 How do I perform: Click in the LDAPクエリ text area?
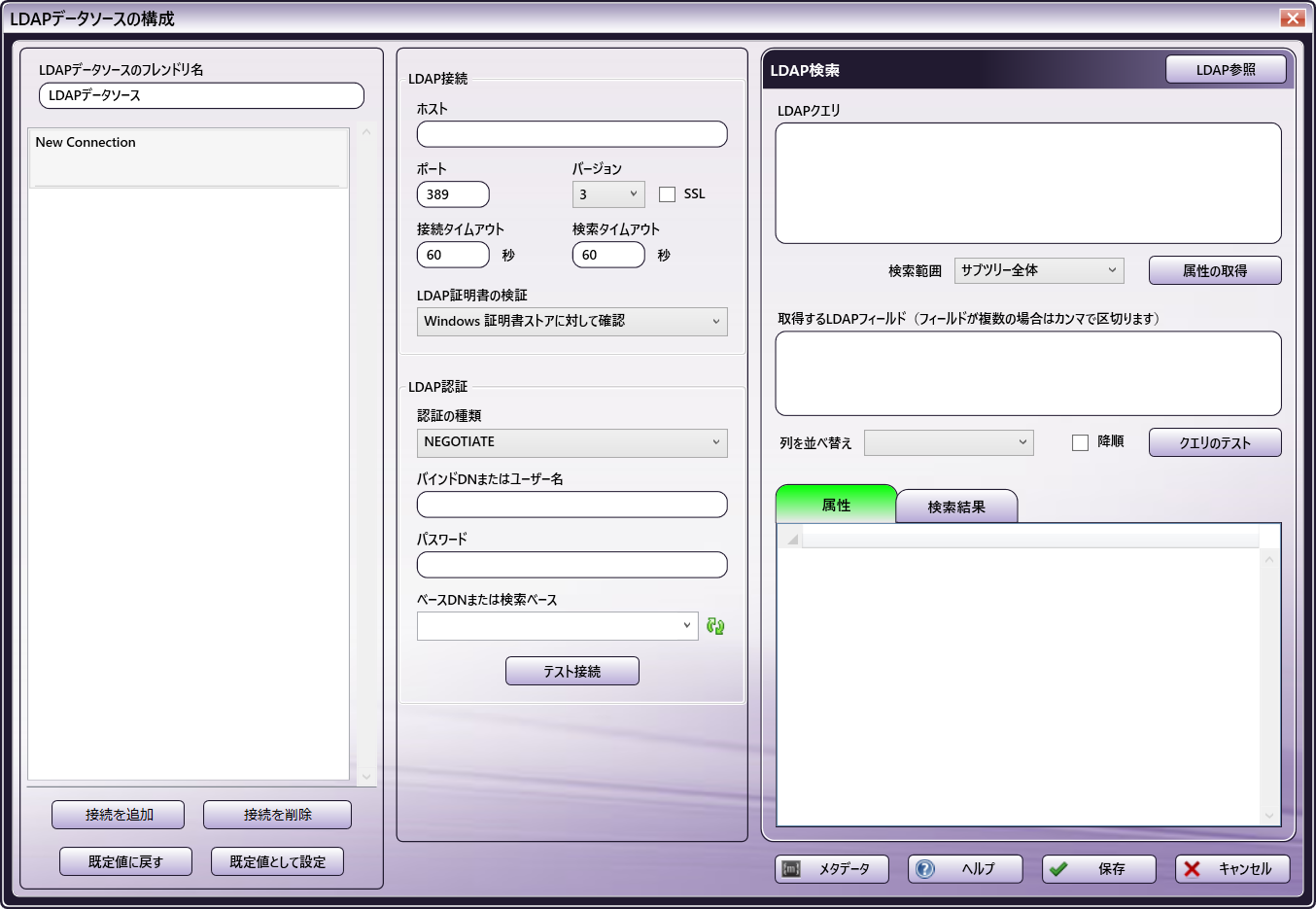coord(1028,183)
